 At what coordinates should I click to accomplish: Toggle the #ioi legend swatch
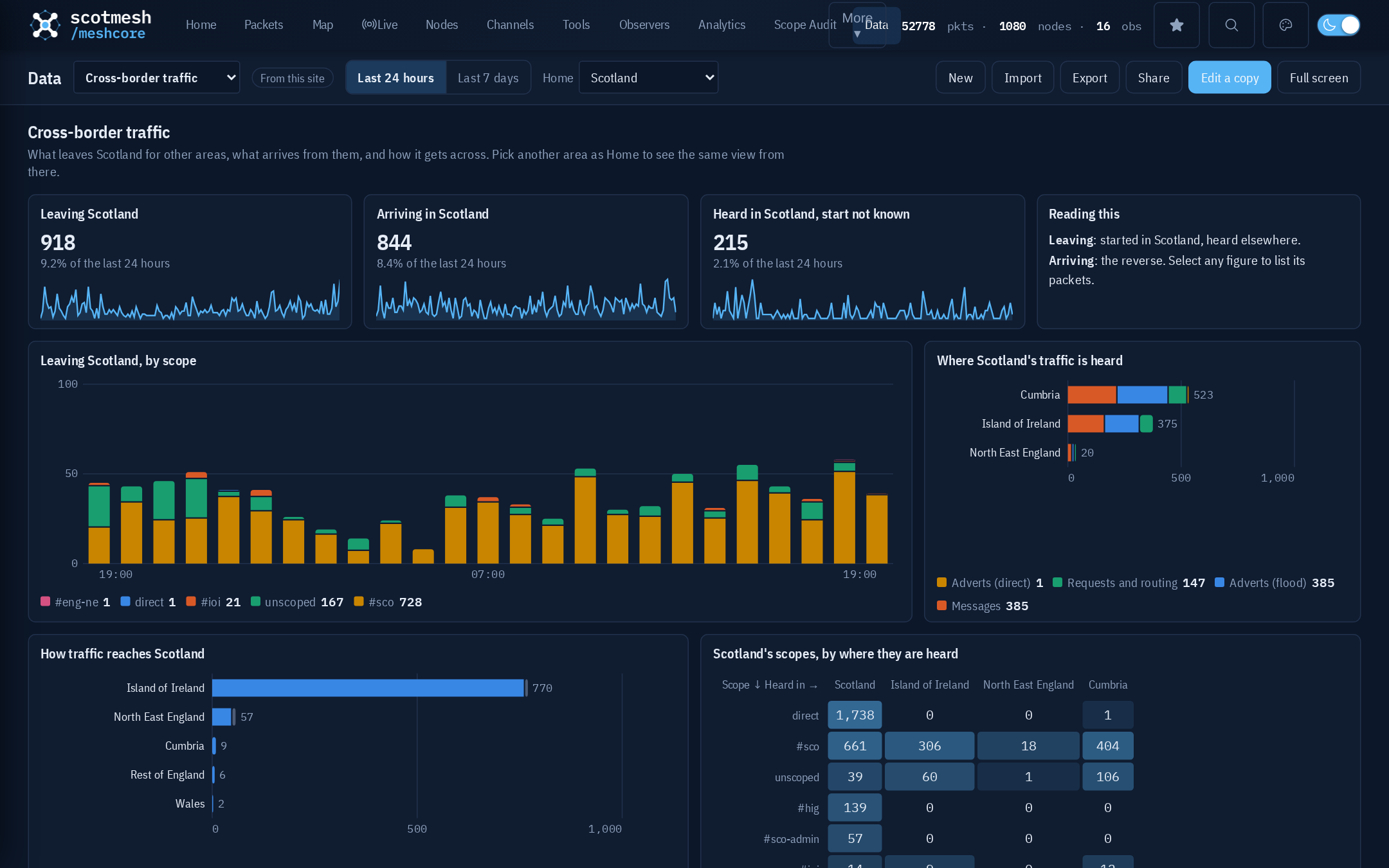(191, 602)
